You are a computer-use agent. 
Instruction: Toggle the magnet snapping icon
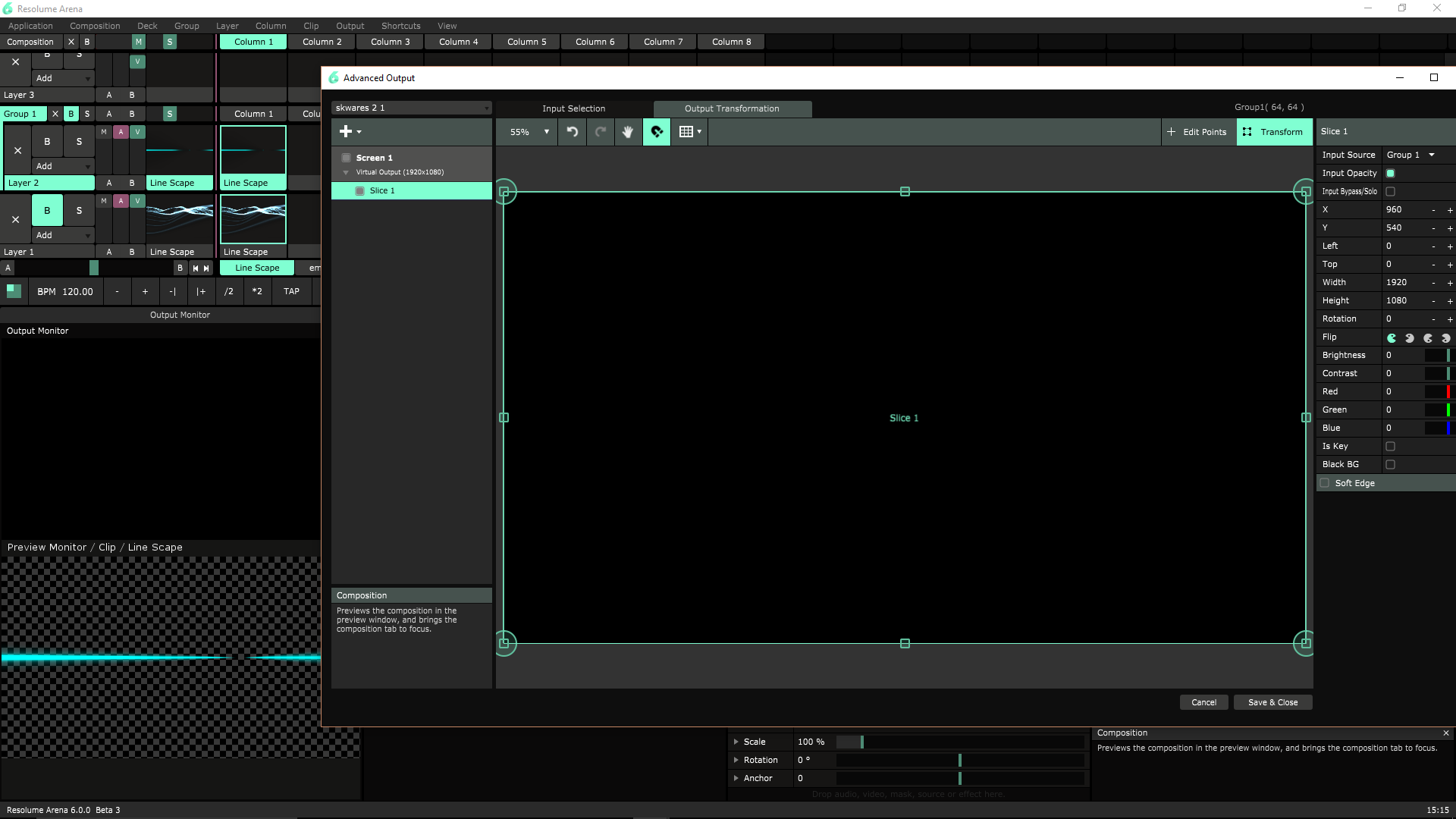point(657,132)
